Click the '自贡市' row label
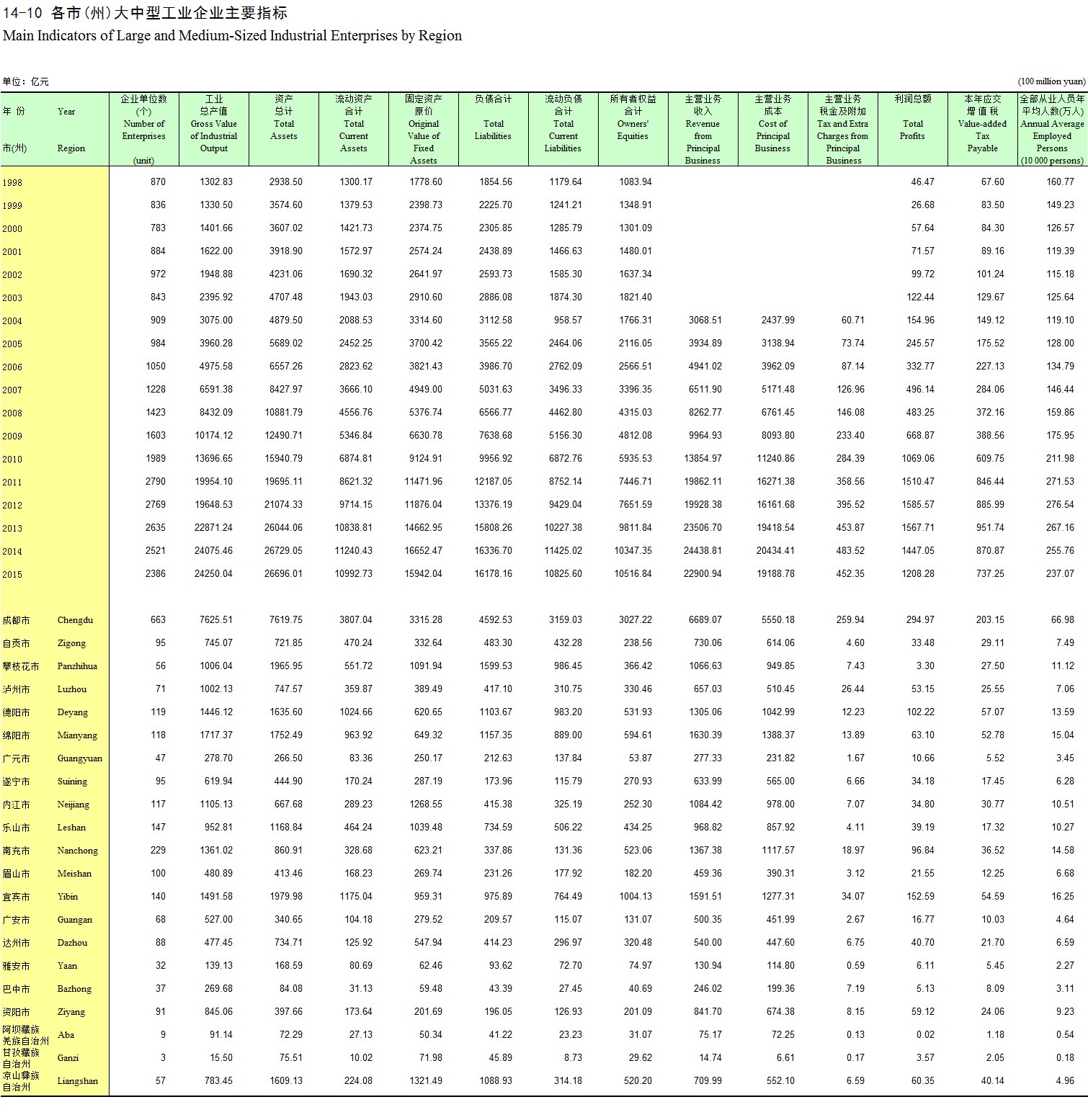 (16, 643)
